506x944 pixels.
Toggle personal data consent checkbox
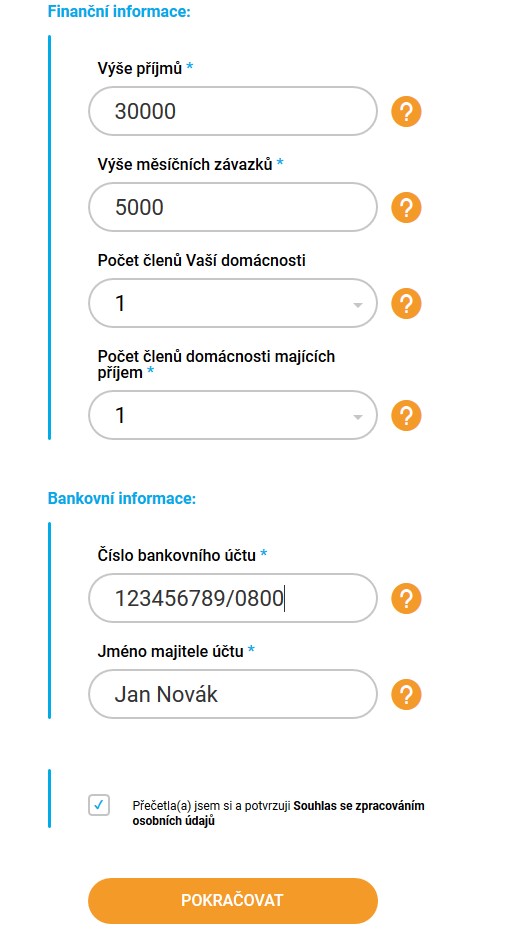coord(99,805)
